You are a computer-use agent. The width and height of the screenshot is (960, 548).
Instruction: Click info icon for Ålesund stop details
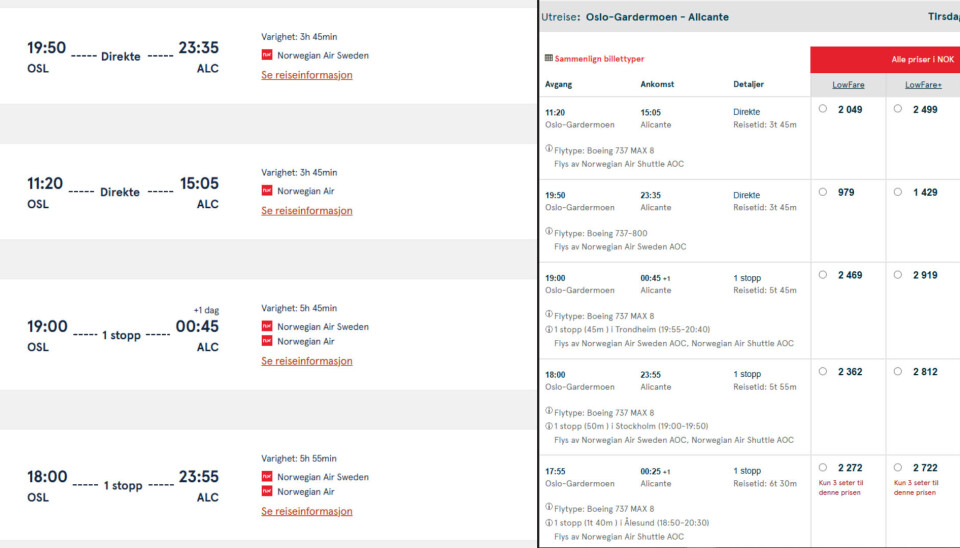pyautogui.click(x=549, y=522)
